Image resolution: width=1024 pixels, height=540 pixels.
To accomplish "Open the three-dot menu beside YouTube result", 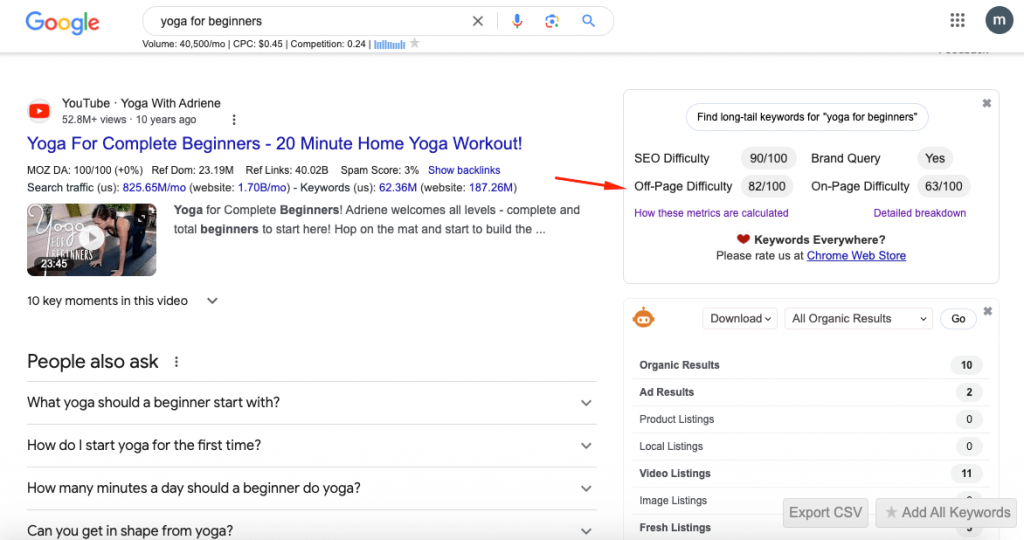I will click(234, 119).
